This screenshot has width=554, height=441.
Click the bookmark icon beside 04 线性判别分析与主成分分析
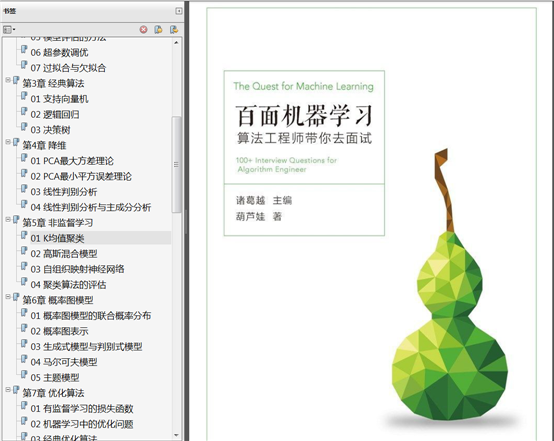24,204
